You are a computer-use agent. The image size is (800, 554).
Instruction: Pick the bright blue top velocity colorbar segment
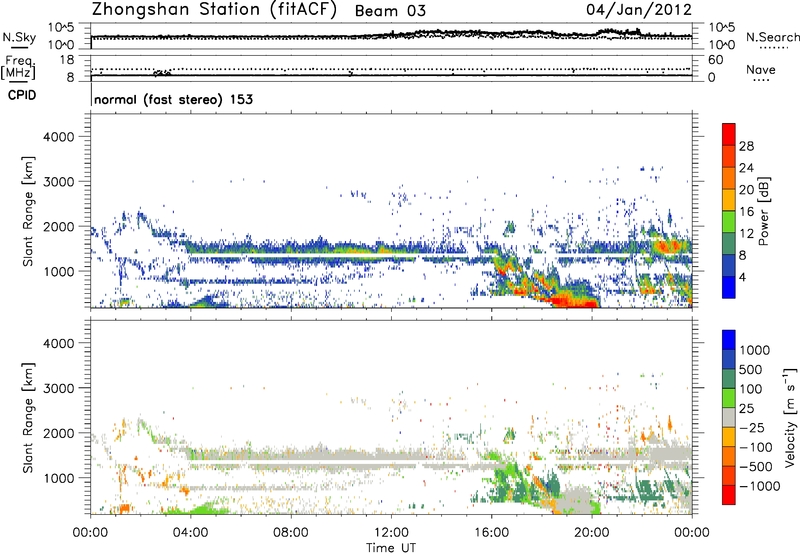click(x=729, y=340)
